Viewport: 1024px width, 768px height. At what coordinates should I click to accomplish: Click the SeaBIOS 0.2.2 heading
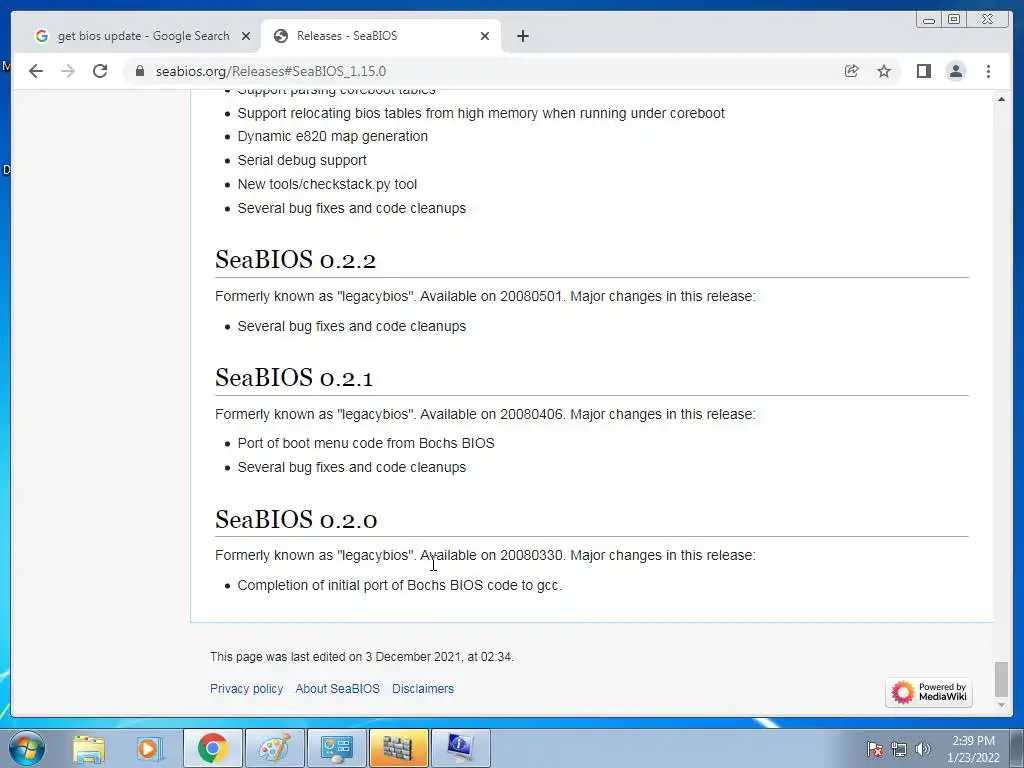(295, 259)
